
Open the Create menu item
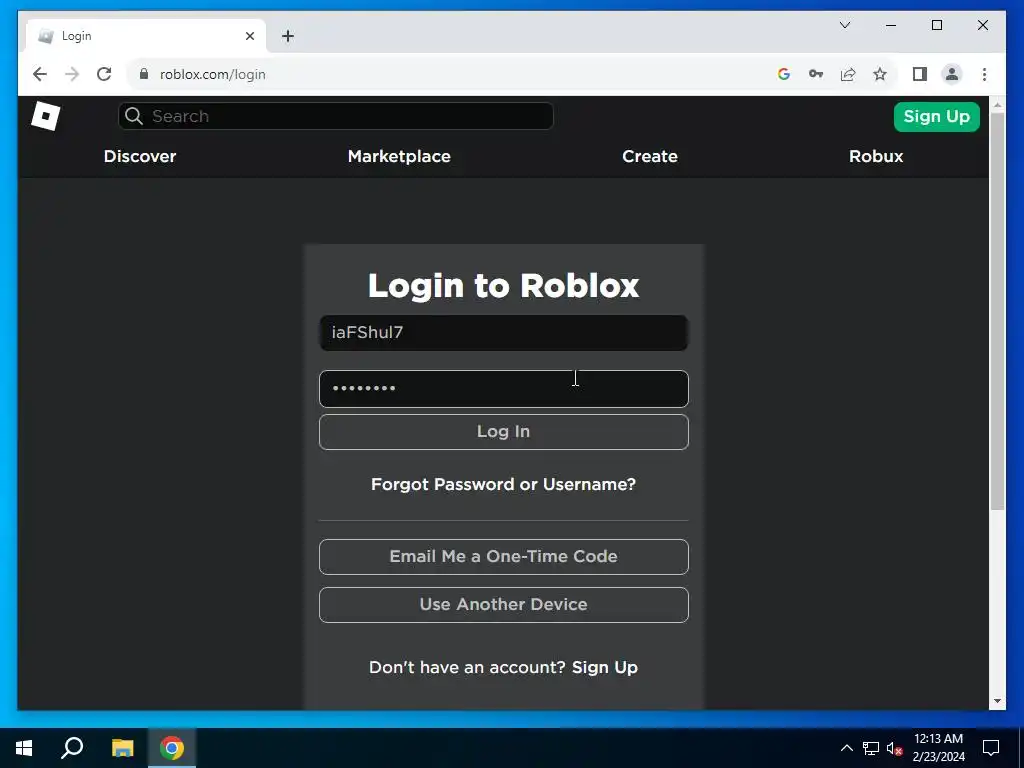click(x=650, y=156)
